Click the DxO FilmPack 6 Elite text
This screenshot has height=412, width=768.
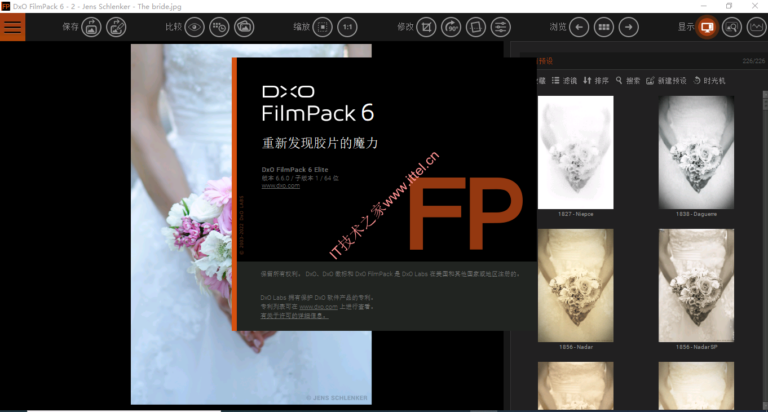point(295,170)
